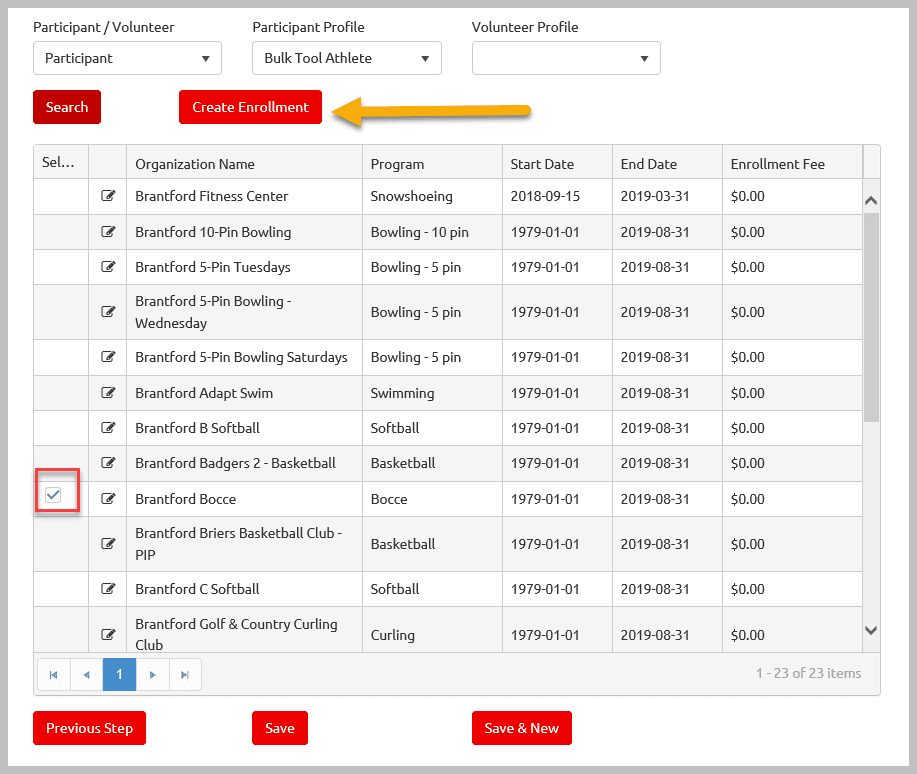Image resolution: width=917 pixels, height=774 pixels.
Task: Click Brantford C Softball organization name
Action: pyautogui.click(x=197, y=589)
